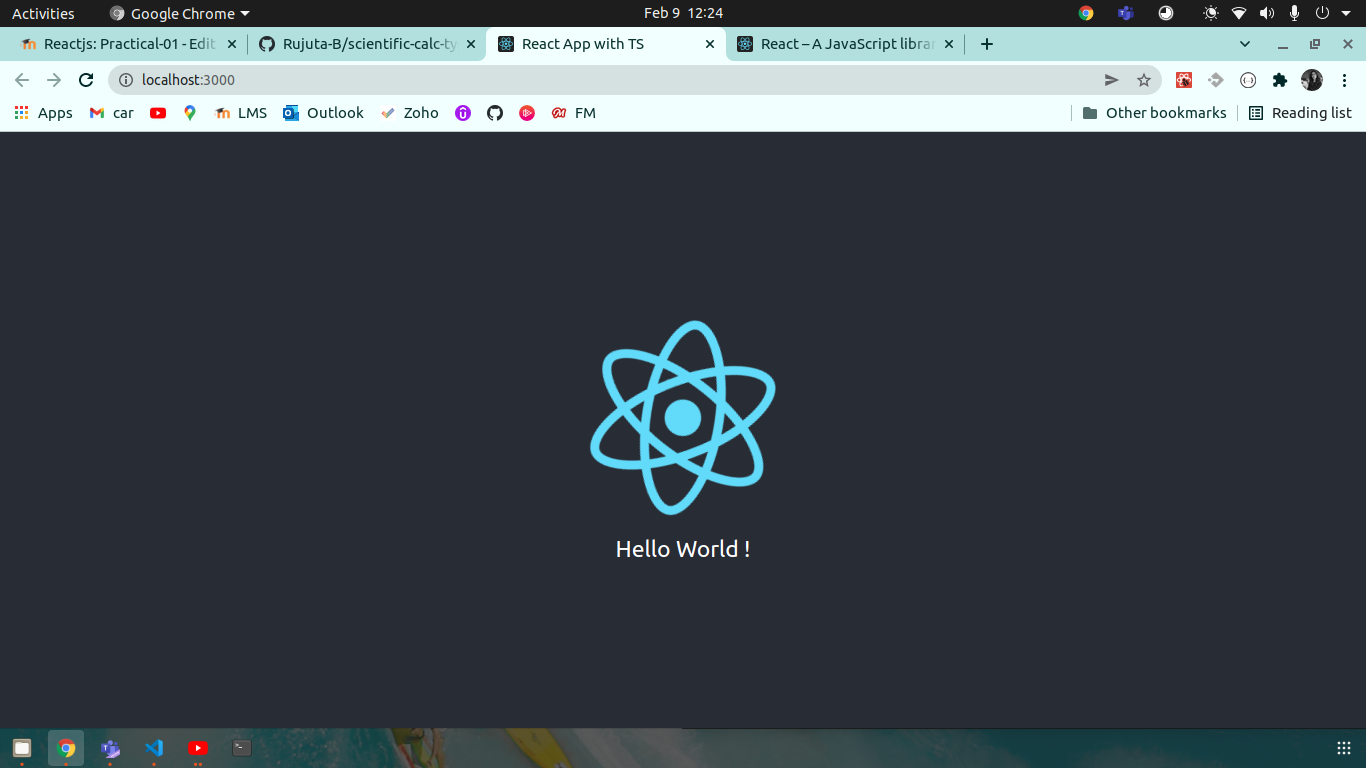The image size is (1366, 768).
Task: Open Terminal from the dock
Action: 241,748
